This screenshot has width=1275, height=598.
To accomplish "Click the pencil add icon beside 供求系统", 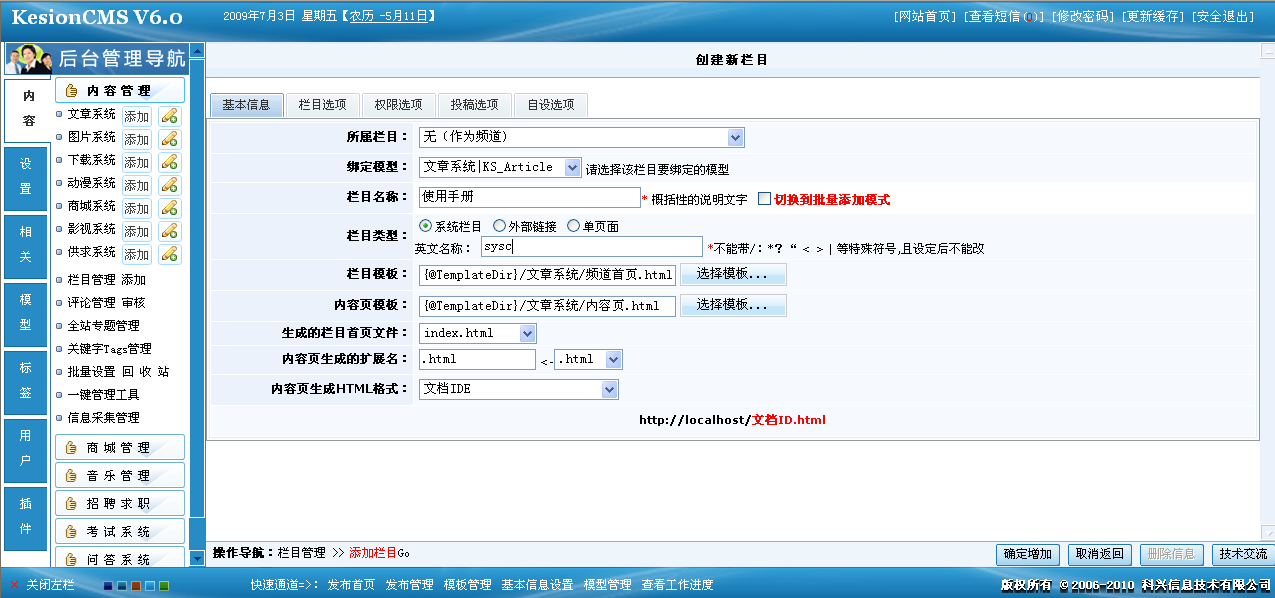I will [x=169, y=254].
